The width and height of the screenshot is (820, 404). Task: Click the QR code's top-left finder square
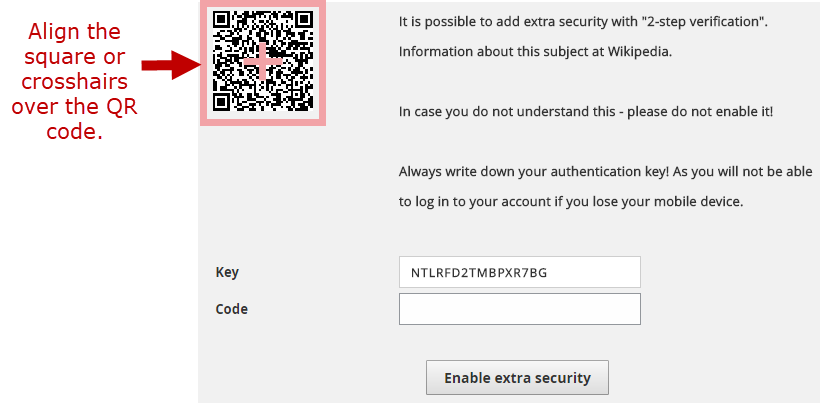pyautogui.click(x=221, y=20)
